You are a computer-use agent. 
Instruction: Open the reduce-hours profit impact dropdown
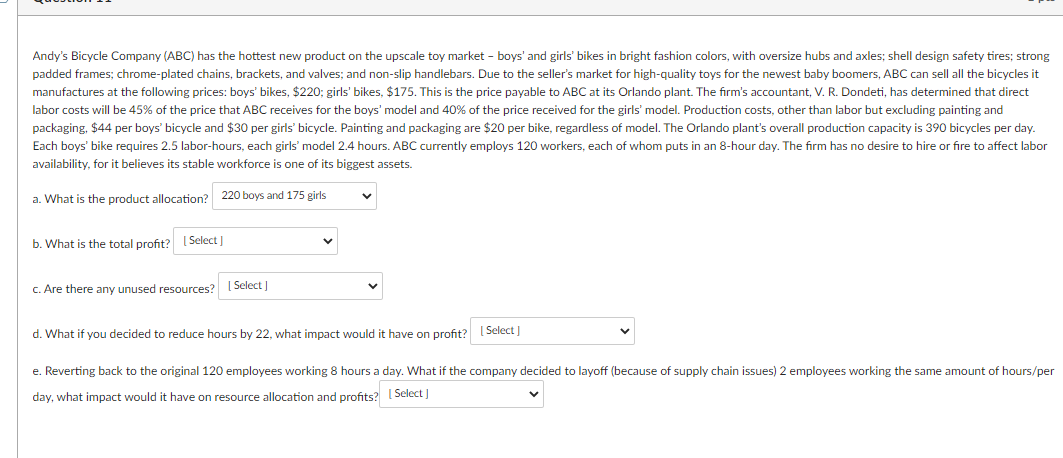[554, 331]
